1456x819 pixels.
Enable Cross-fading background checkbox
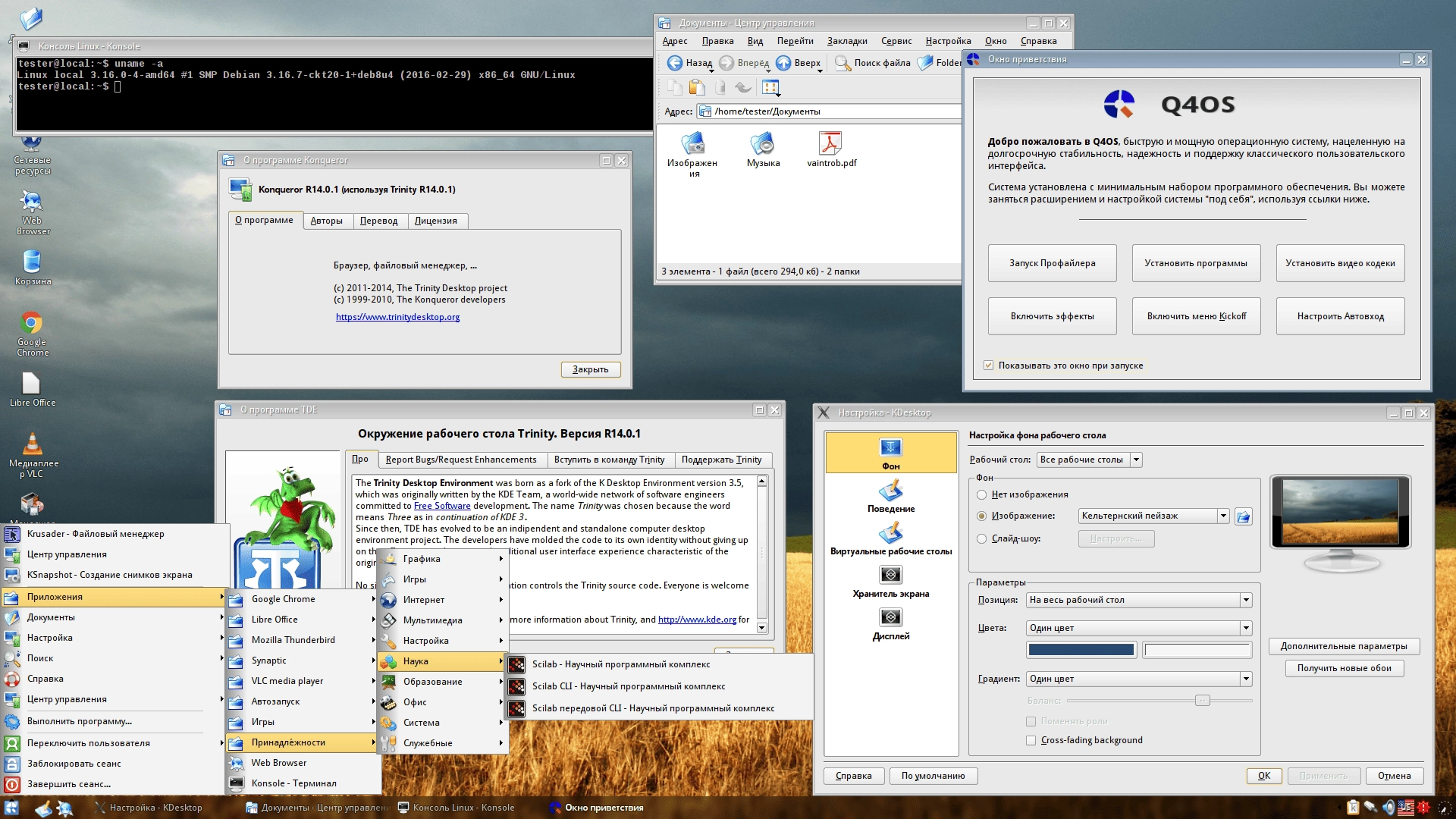point(1031,740)
